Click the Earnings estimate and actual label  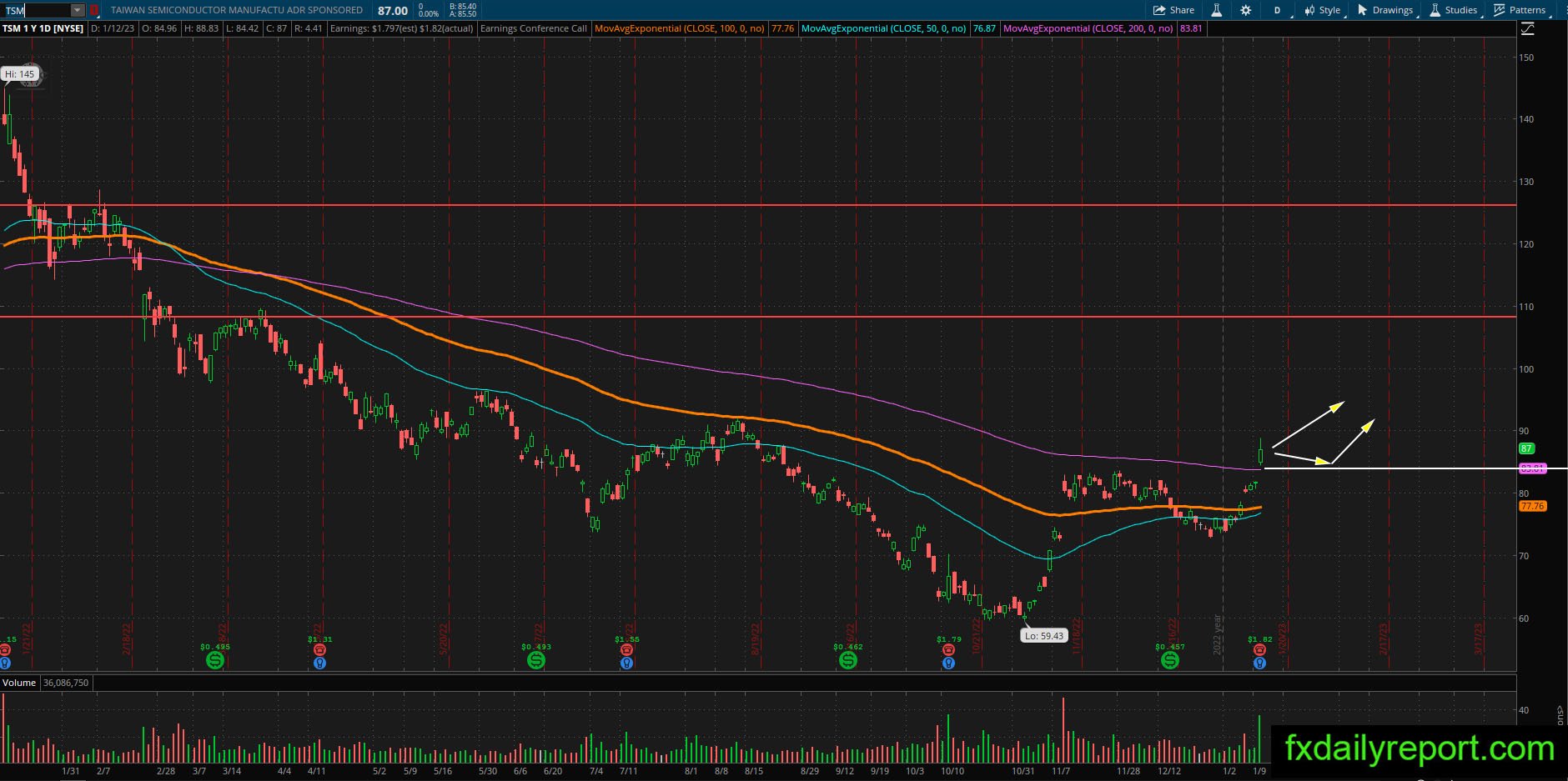402,28
